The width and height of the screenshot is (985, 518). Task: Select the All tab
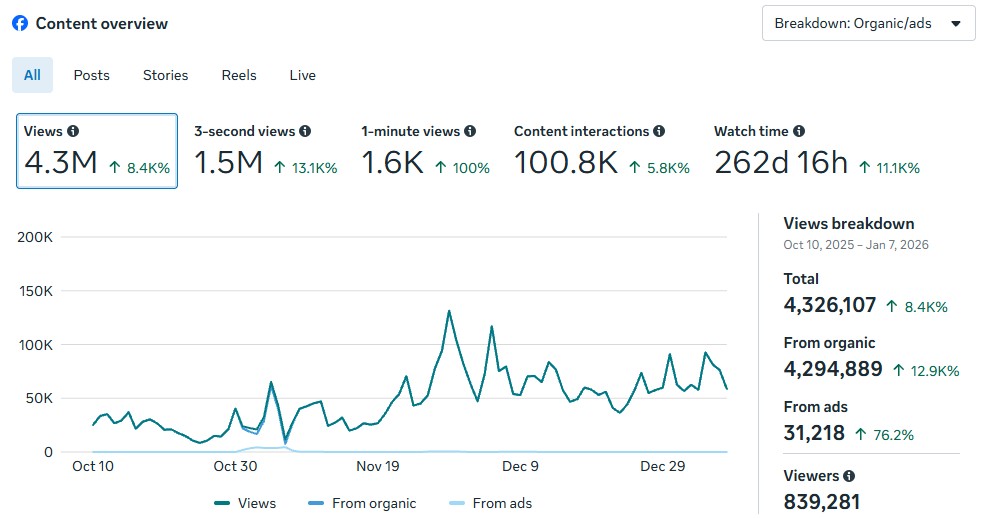[32, 75]
